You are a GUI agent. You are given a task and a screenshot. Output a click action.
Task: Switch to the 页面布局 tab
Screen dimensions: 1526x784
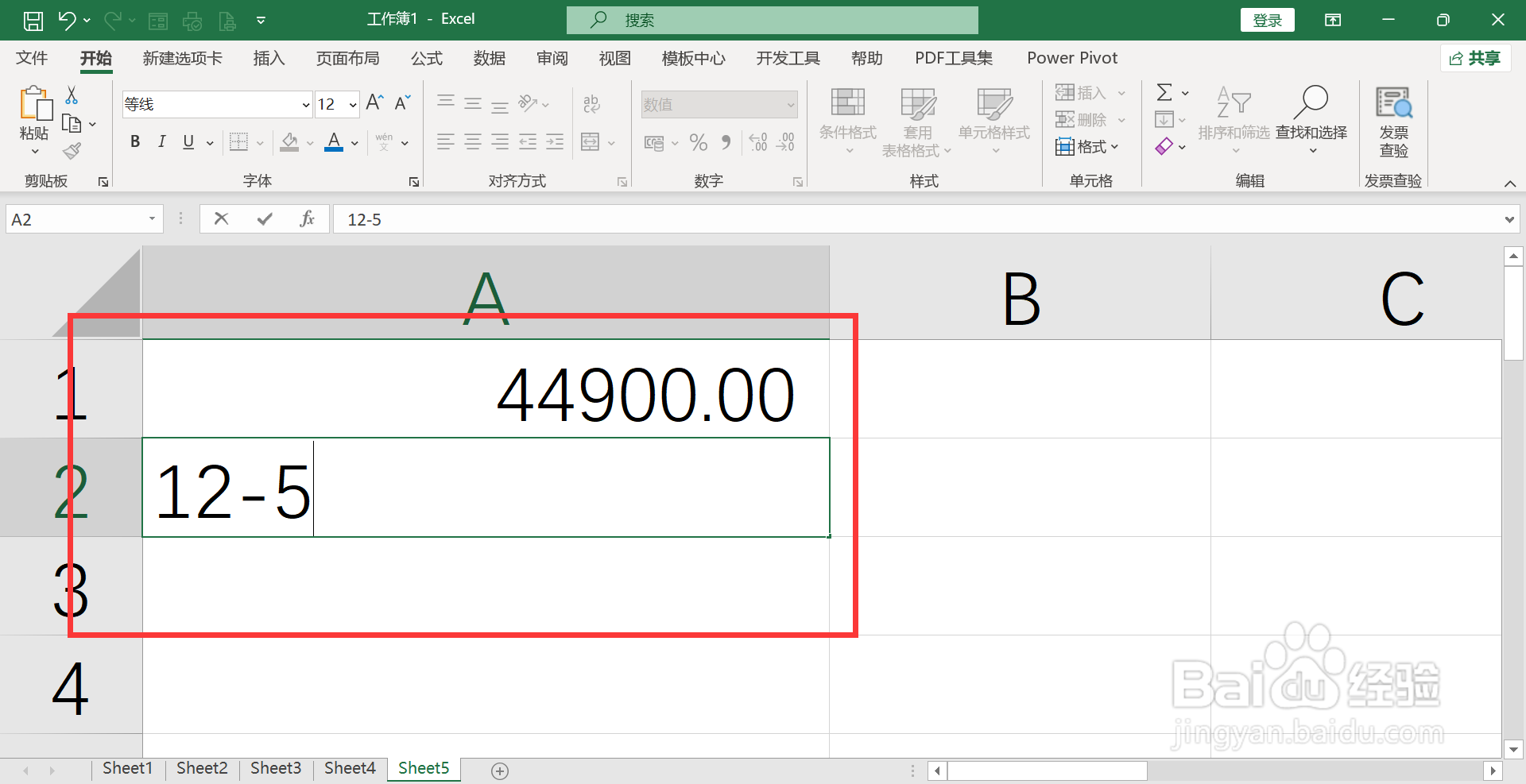(347, 58)
